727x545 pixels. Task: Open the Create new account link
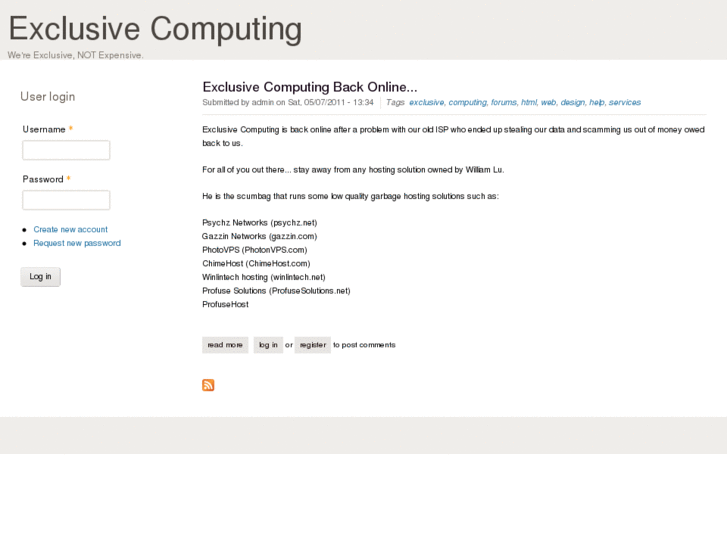[x=70, y=229]
